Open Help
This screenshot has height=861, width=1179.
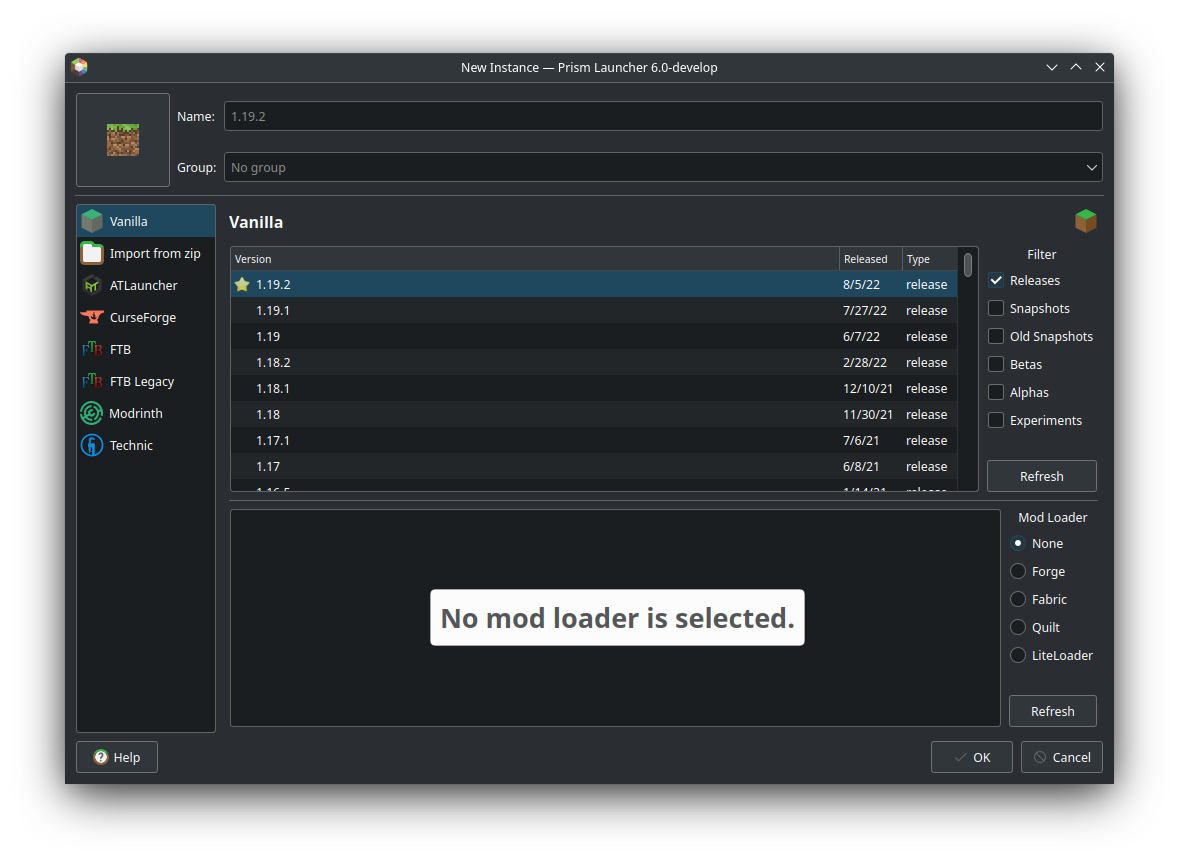117,757
